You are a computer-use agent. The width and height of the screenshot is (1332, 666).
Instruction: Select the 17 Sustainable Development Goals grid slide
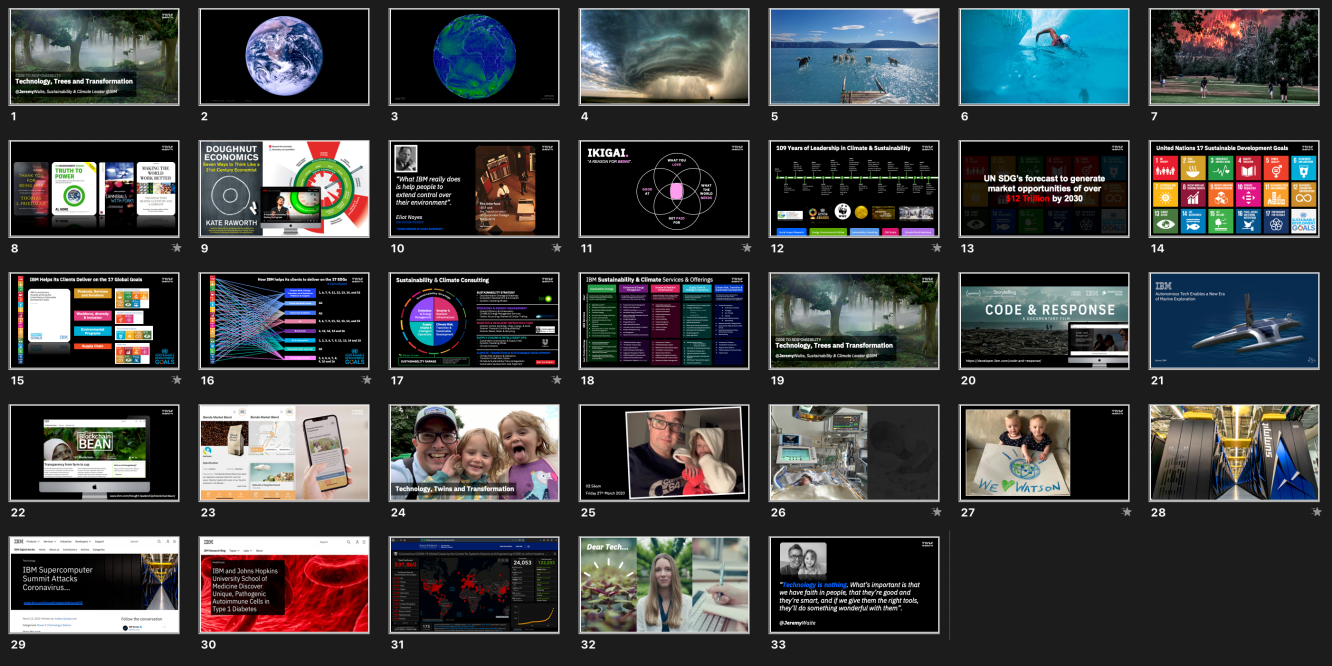(1235, 189)
